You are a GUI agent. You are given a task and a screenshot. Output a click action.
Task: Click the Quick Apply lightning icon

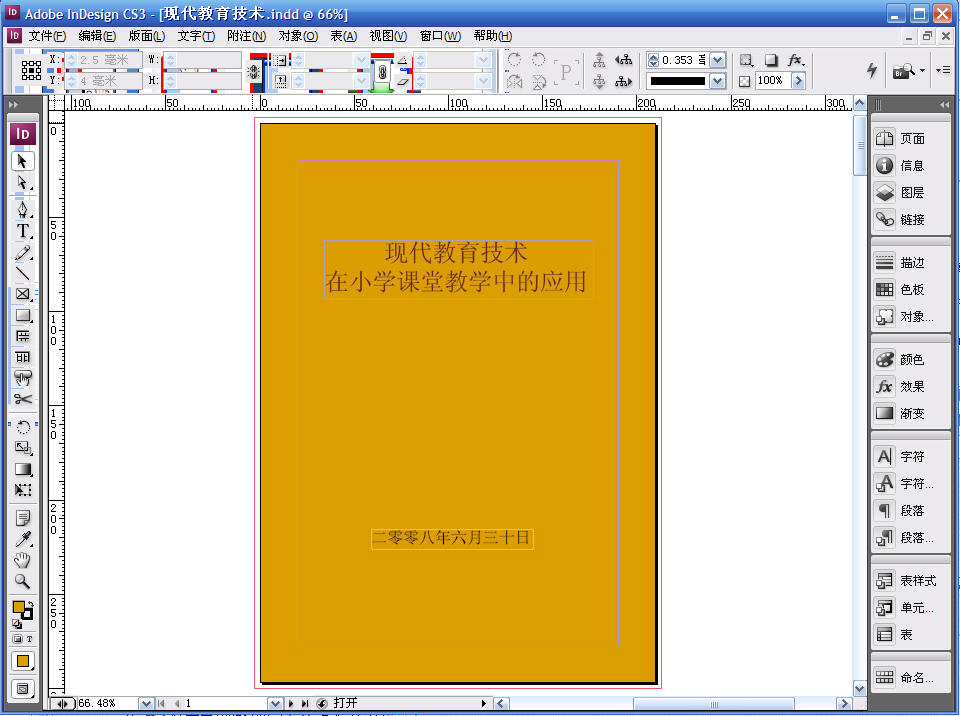[x=872, y=70]
